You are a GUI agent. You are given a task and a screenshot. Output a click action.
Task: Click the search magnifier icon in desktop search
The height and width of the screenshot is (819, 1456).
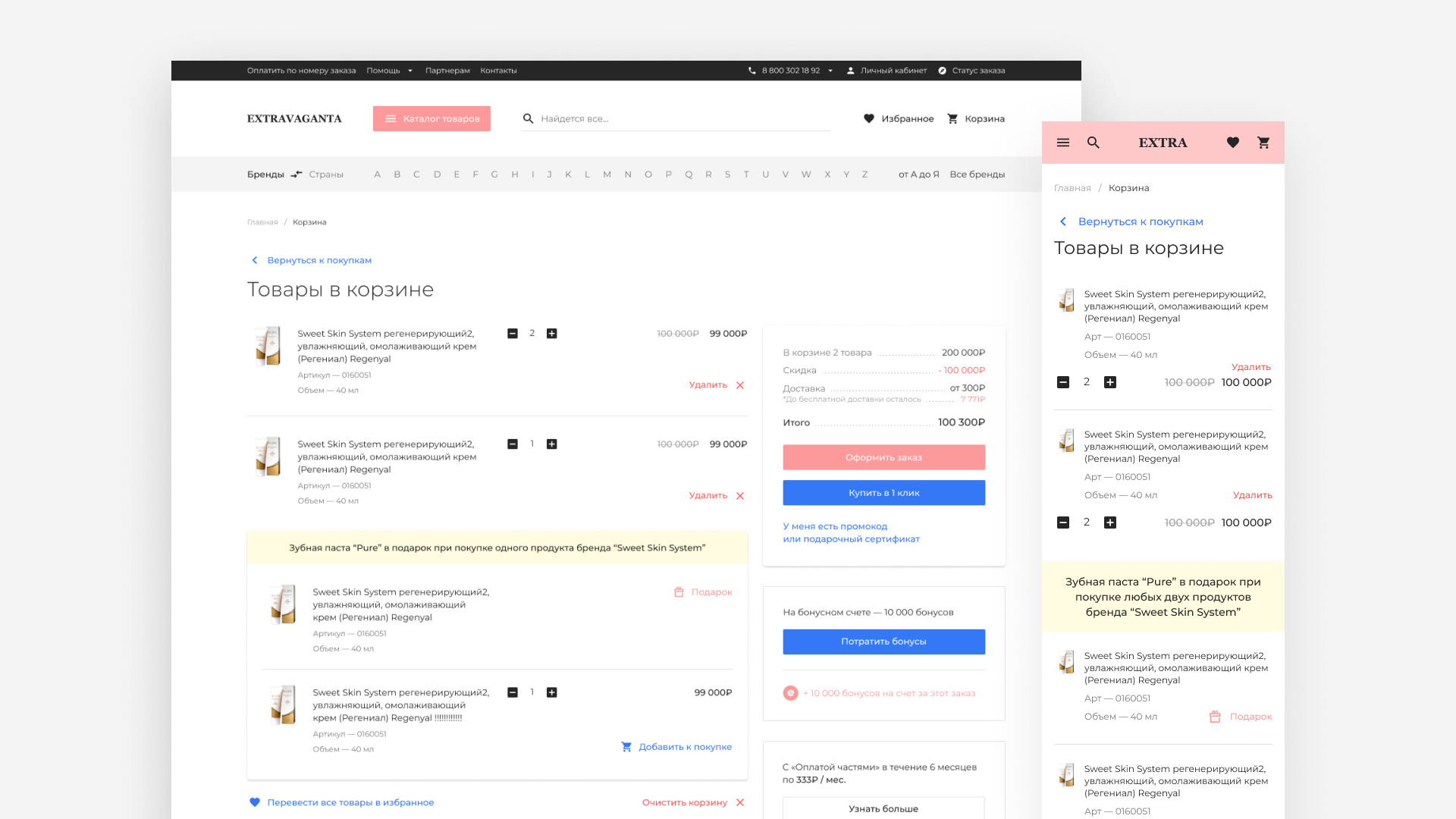[x=529, y=118]
